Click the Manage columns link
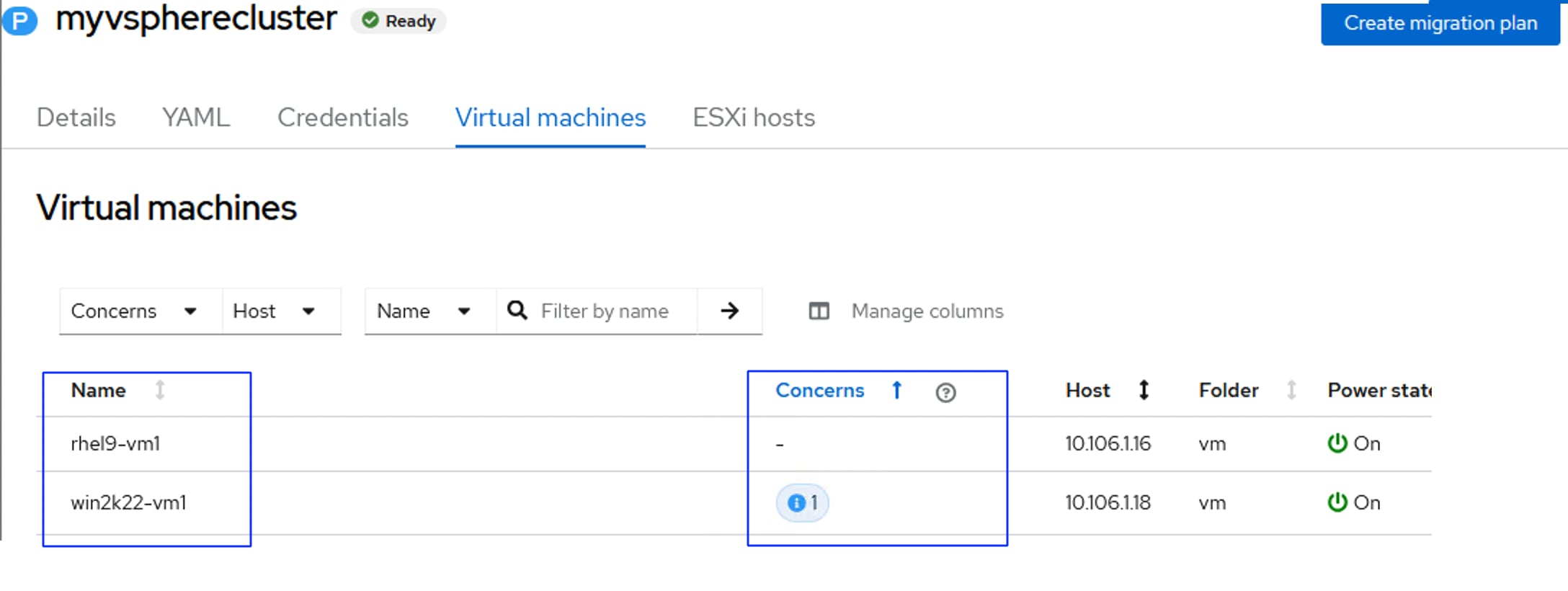The height and width of the screenshot is (591, 1568). click(x=927, y=311)
